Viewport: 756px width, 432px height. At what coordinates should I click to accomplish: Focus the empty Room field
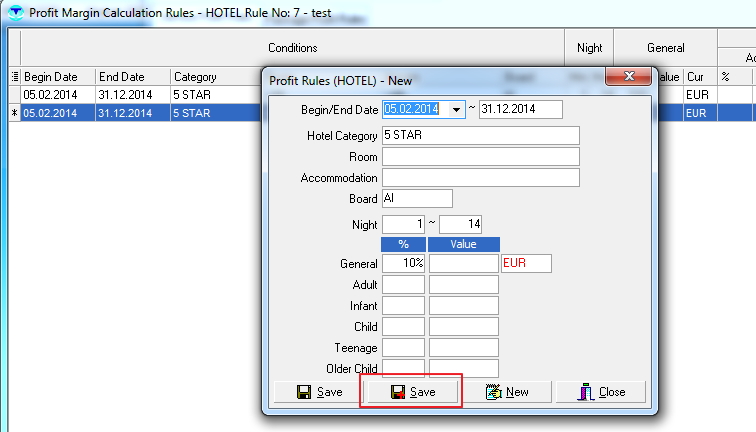(480, 156)
